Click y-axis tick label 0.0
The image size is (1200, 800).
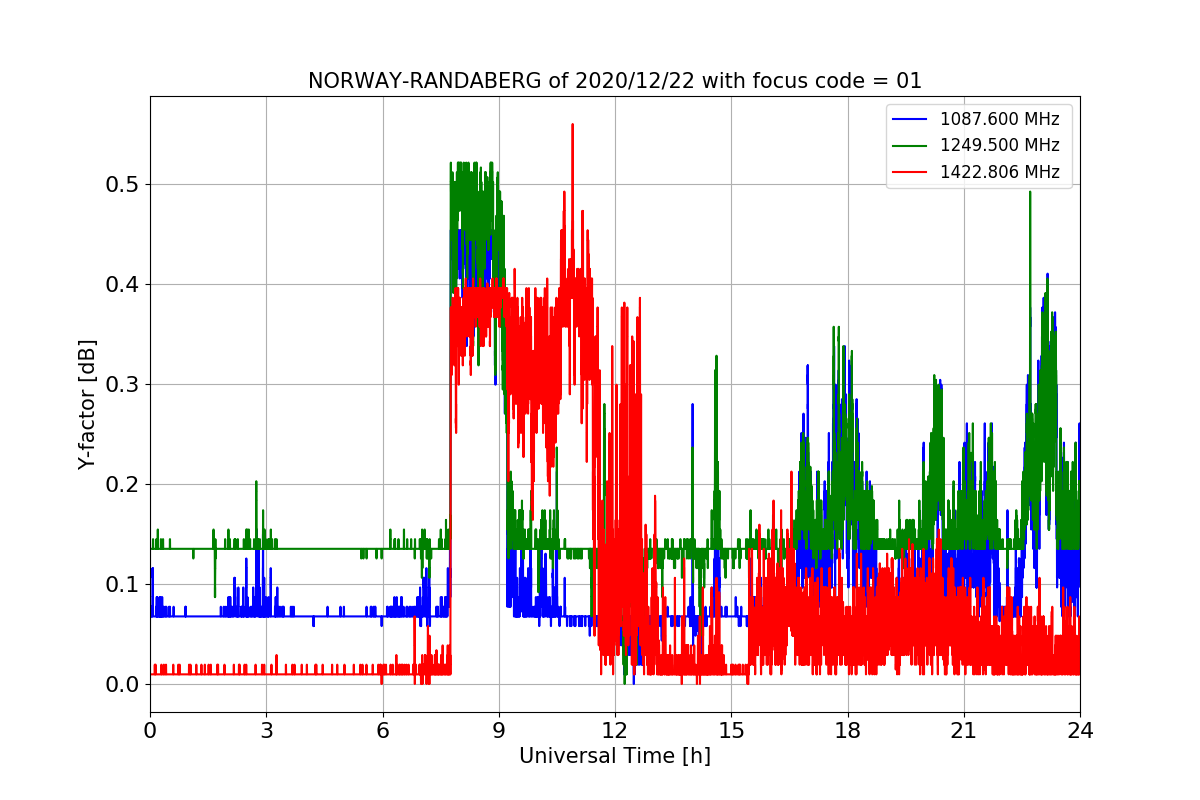click(x=123, y=684)
